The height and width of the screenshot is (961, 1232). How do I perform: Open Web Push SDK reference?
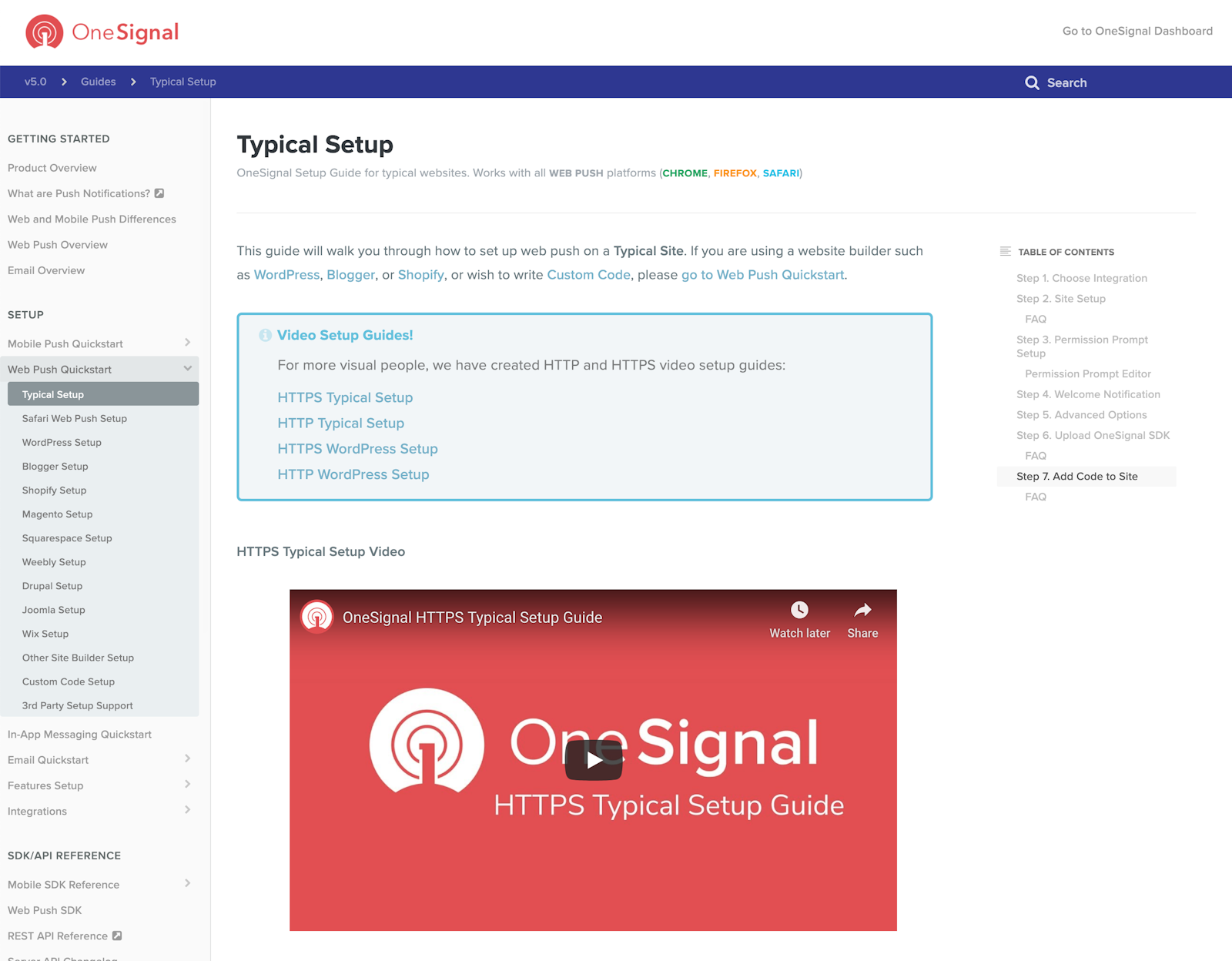[x=45, y=909]
